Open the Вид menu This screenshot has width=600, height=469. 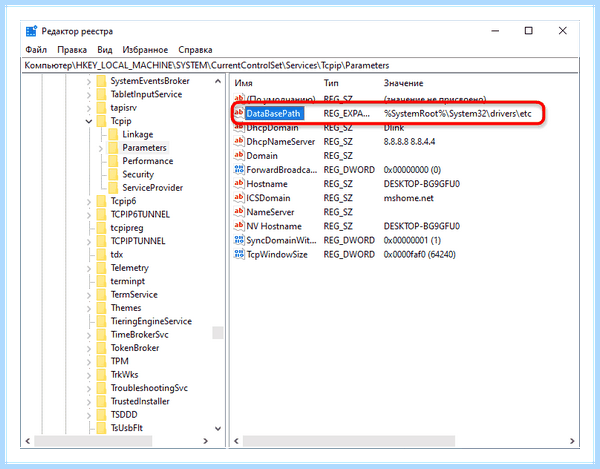104,50
